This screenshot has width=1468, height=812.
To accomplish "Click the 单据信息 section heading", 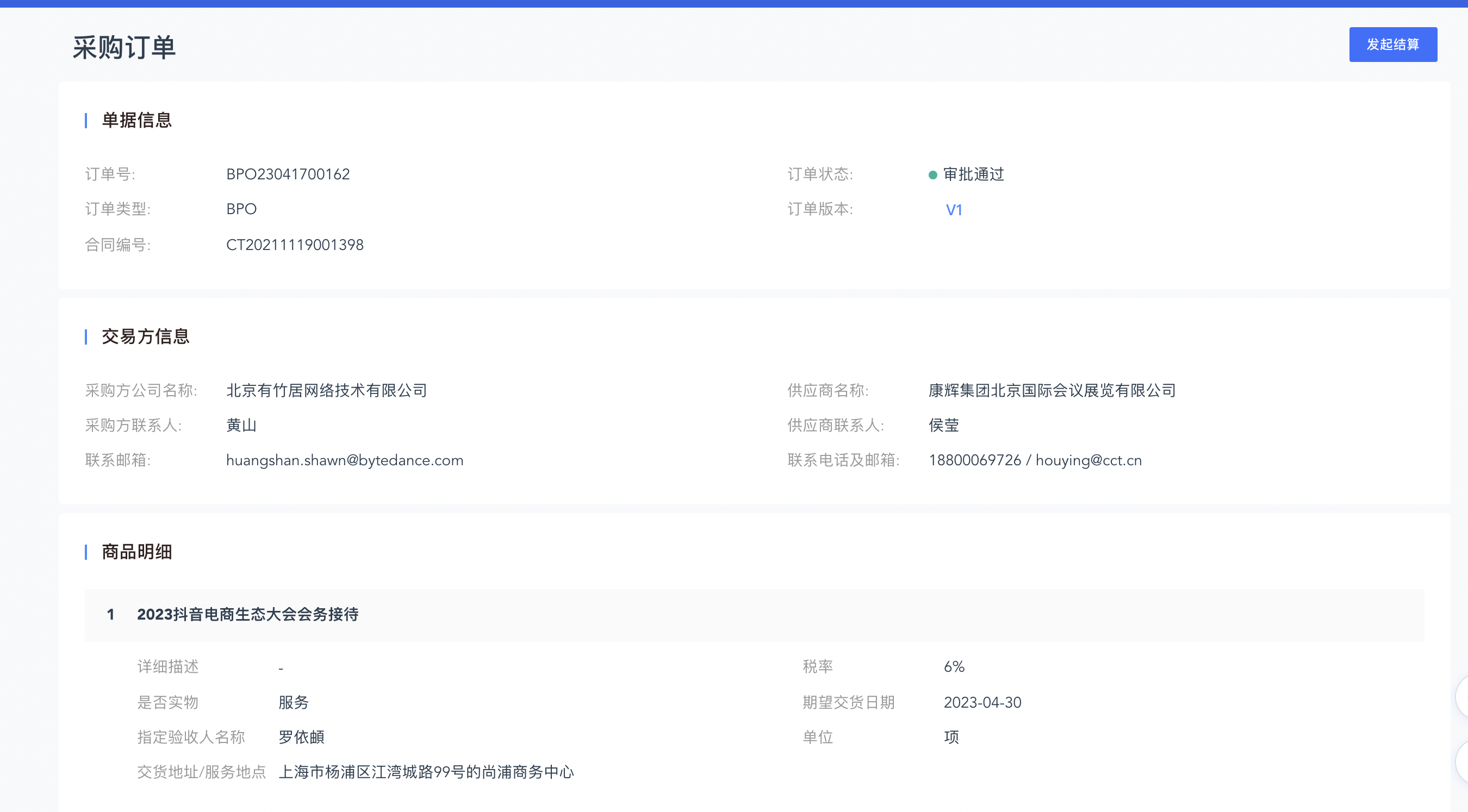I will [x=136, y=120].
